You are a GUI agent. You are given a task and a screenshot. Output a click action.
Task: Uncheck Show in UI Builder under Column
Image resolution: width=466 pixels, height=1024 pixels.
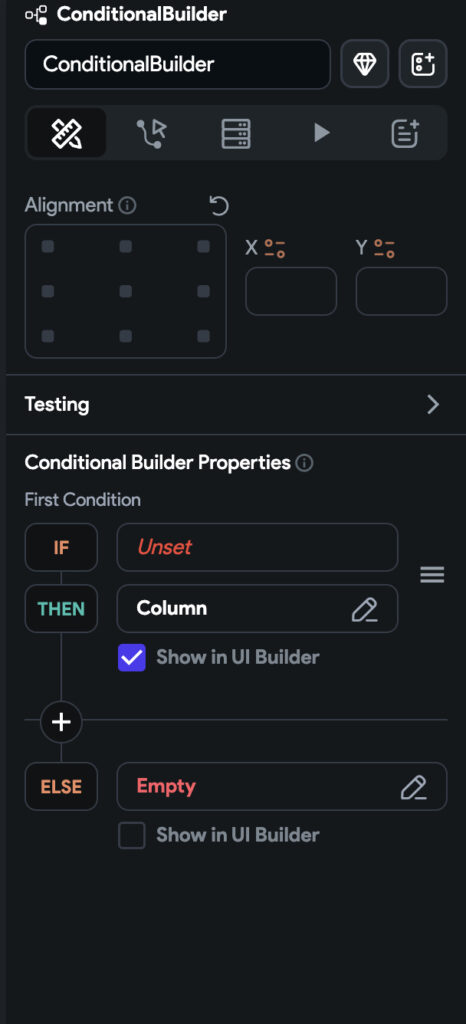(x=132, y=658)
